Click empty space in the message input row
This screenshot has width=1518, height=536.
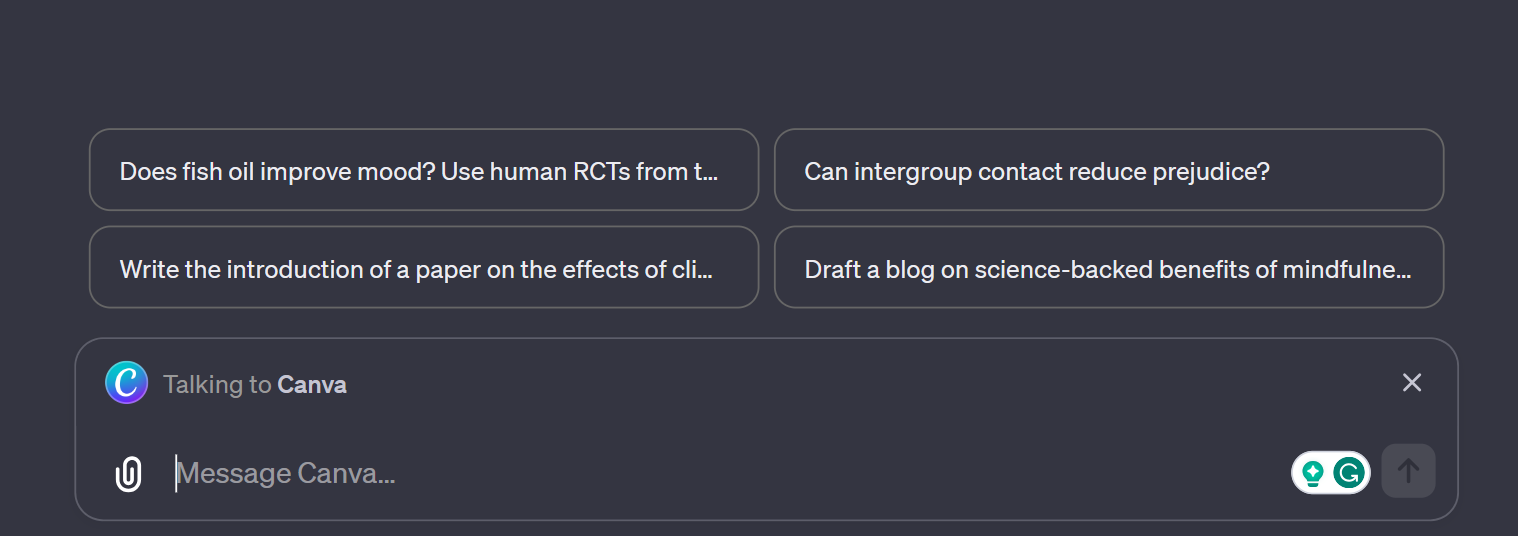[850, 473]
